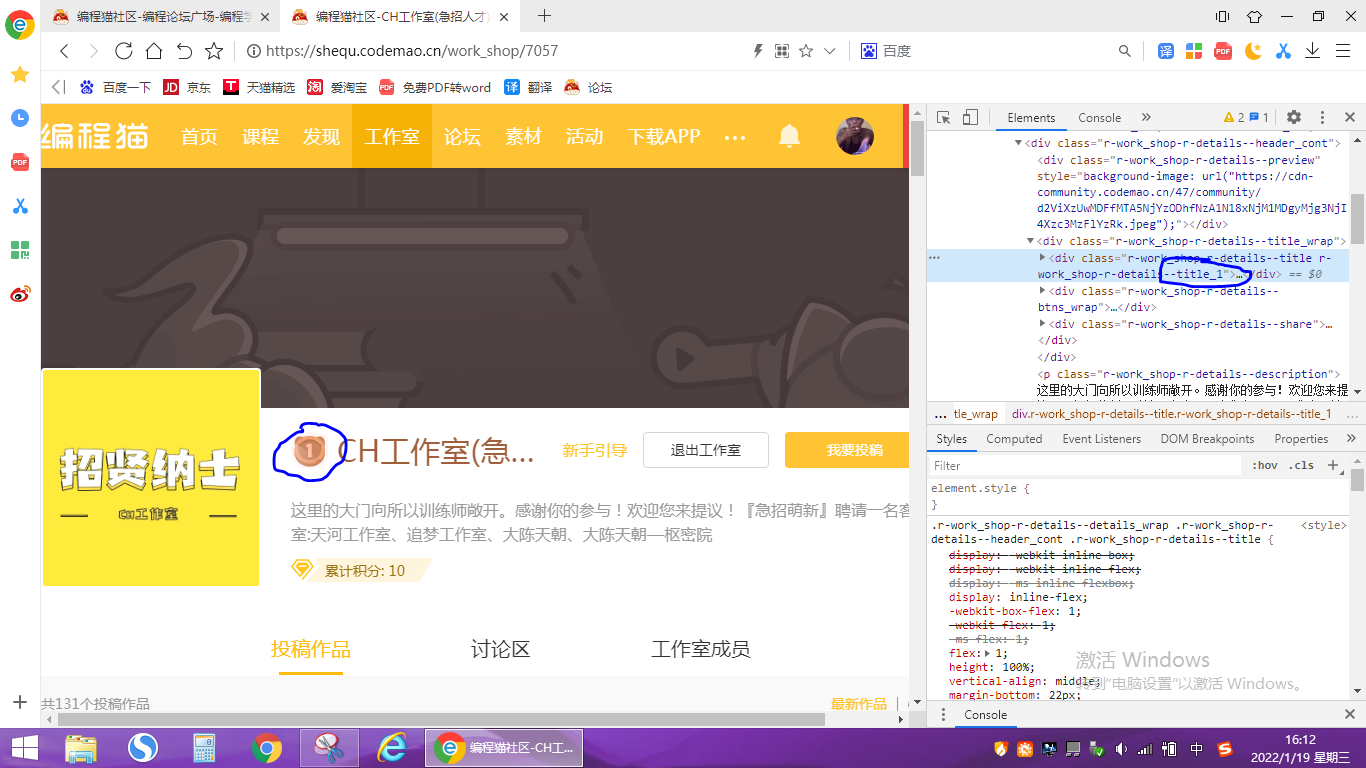Open the green apps grid in sidebar
The width and height of the screenshot is (1366, 768).
click(x=20, y=250)
